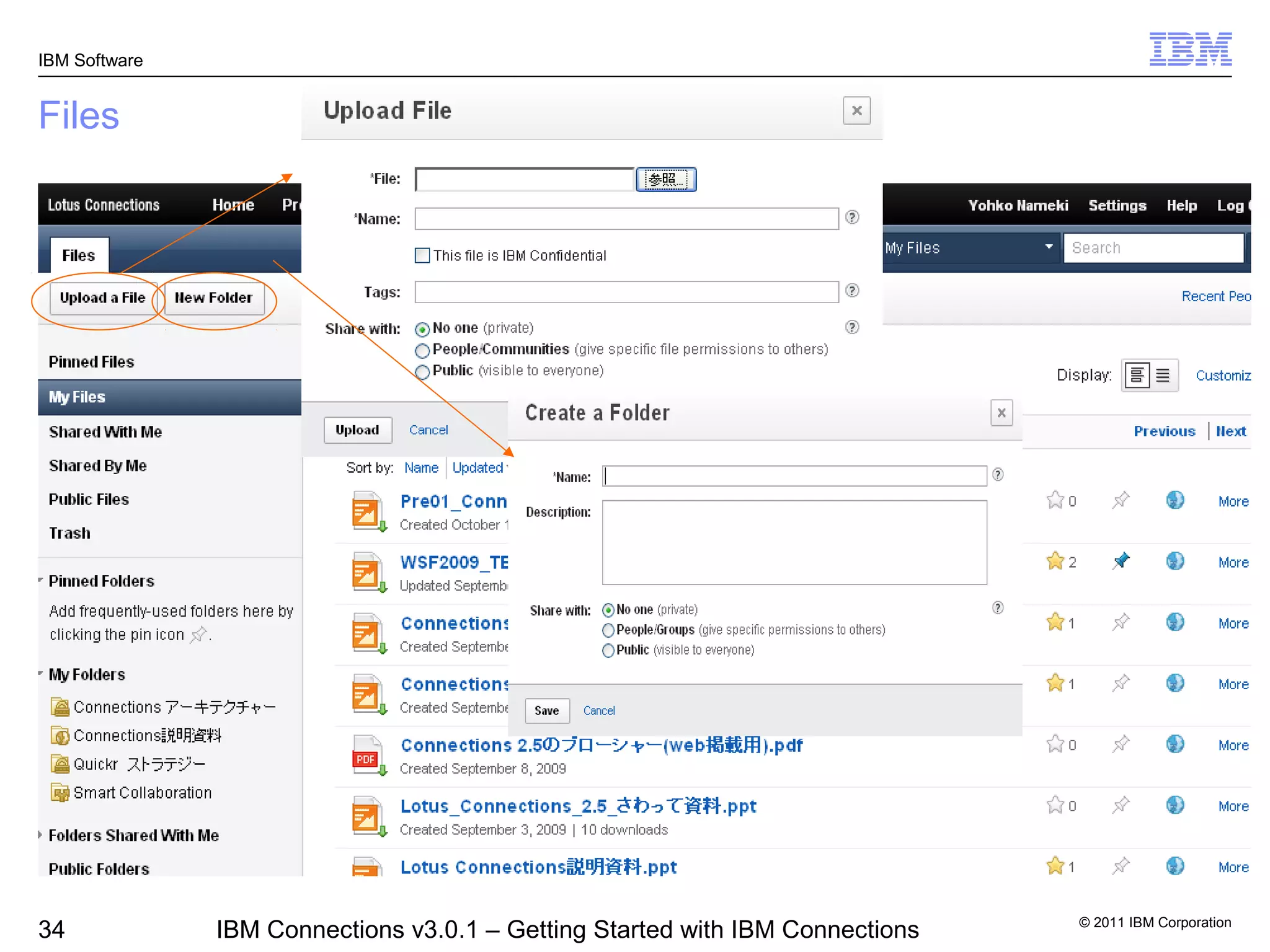Select No one (private) in Upload File
The width and height of the screenshot is (1270, 952).
[x=422, y=328]
